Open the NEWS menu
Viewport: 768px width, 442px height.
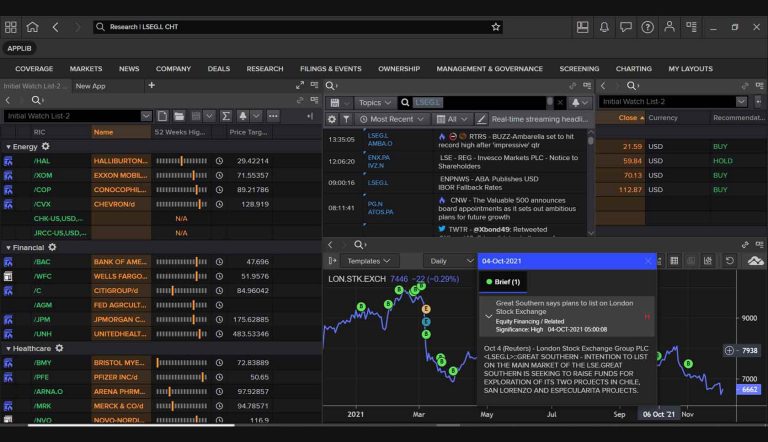(x=129, y=69)
